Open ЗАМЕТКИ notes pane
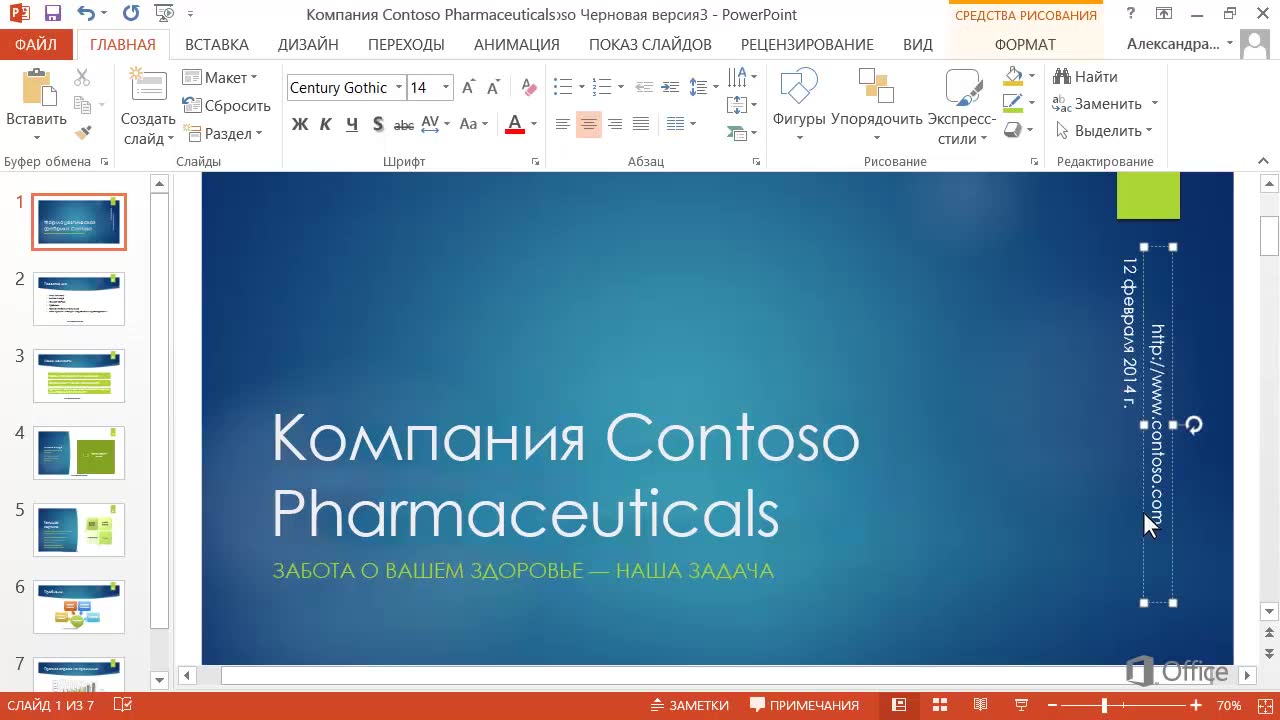1280x720 pixels. click(x=690, y=705)
